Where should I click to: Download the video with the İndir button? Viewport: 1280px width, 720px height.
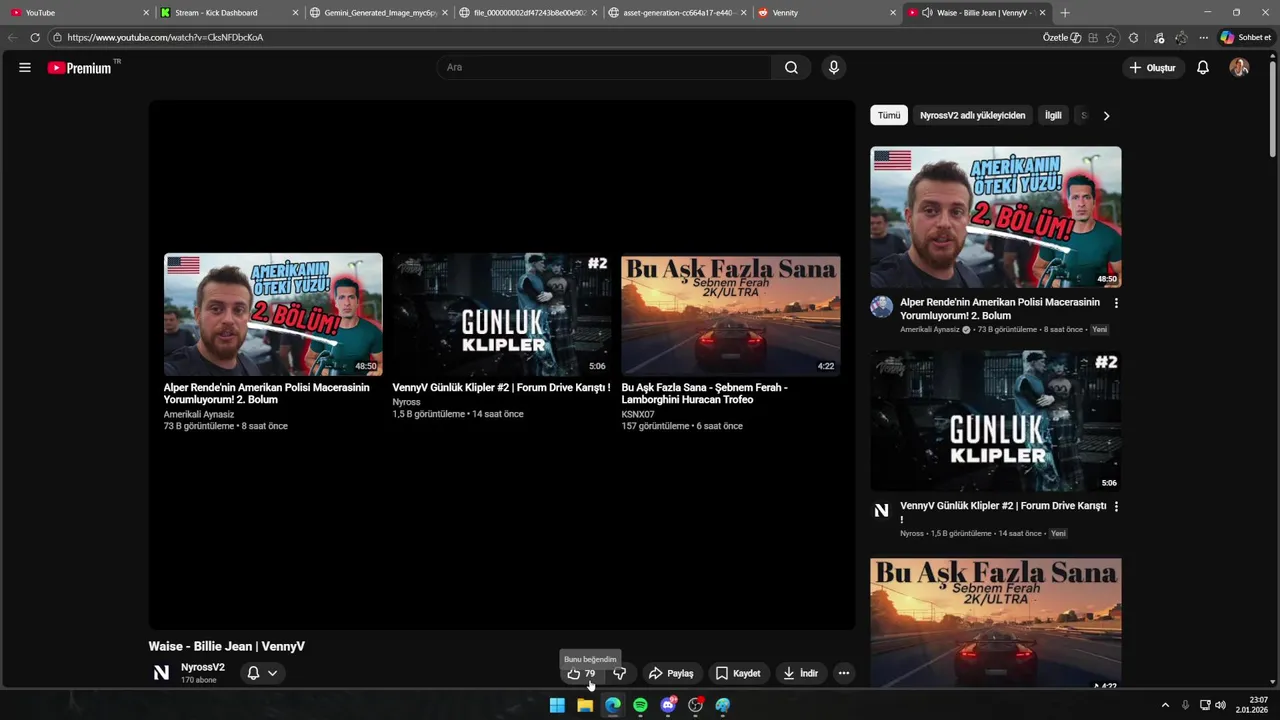coord(800,674)
